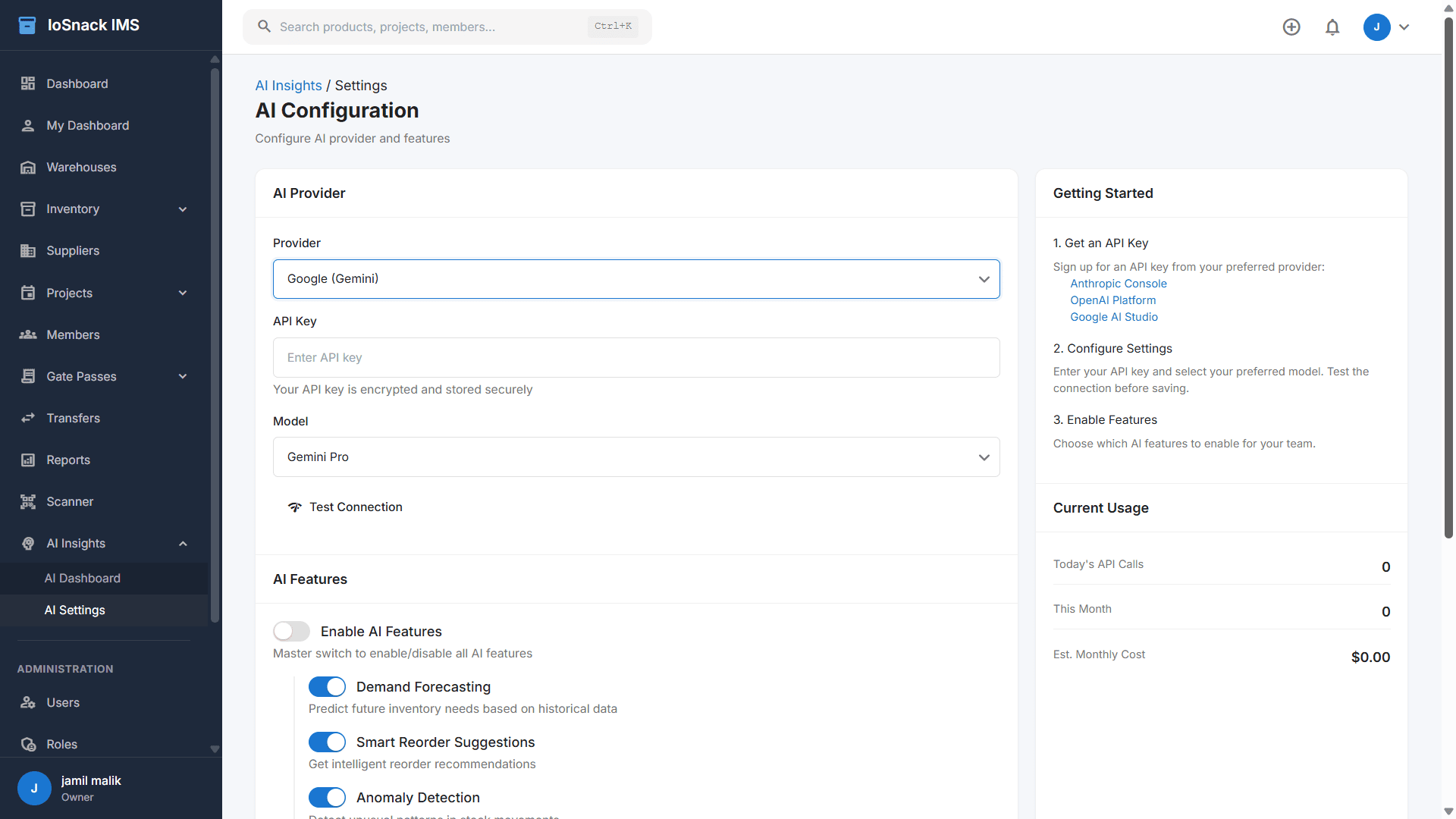Turn off Smart Reorder Suggestions
The width and height of the screenshot is (1456, 819).
pyautogui.click(x=327, y=742)
